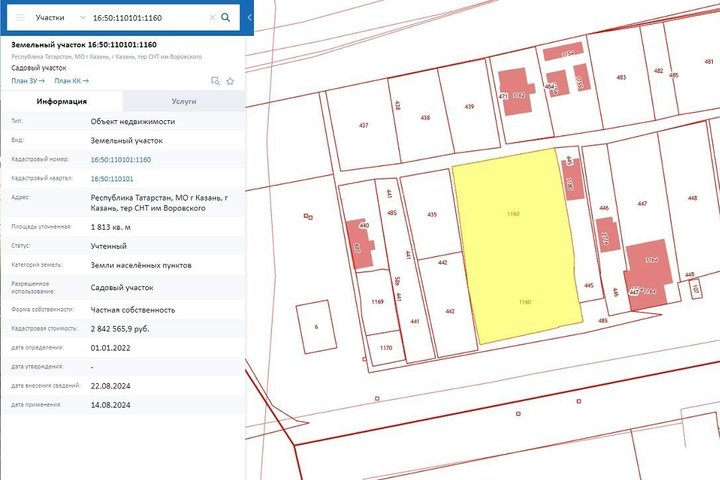The height and width of the screenshot is (480, 720).
Task: Click the red building on parcel 440
Action: coord(360,246)
